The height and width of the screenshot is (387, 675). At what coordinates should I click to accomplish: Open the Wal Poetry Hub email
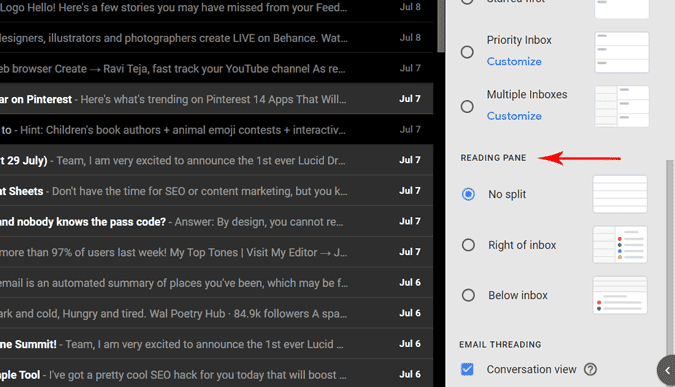coord(217,313)
